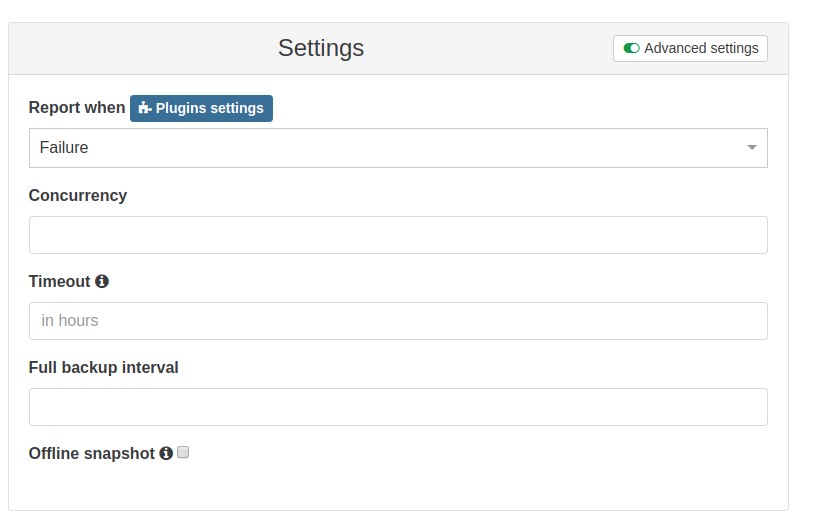
Task: Focus the Concurrency input field
Action: [398, 235]
